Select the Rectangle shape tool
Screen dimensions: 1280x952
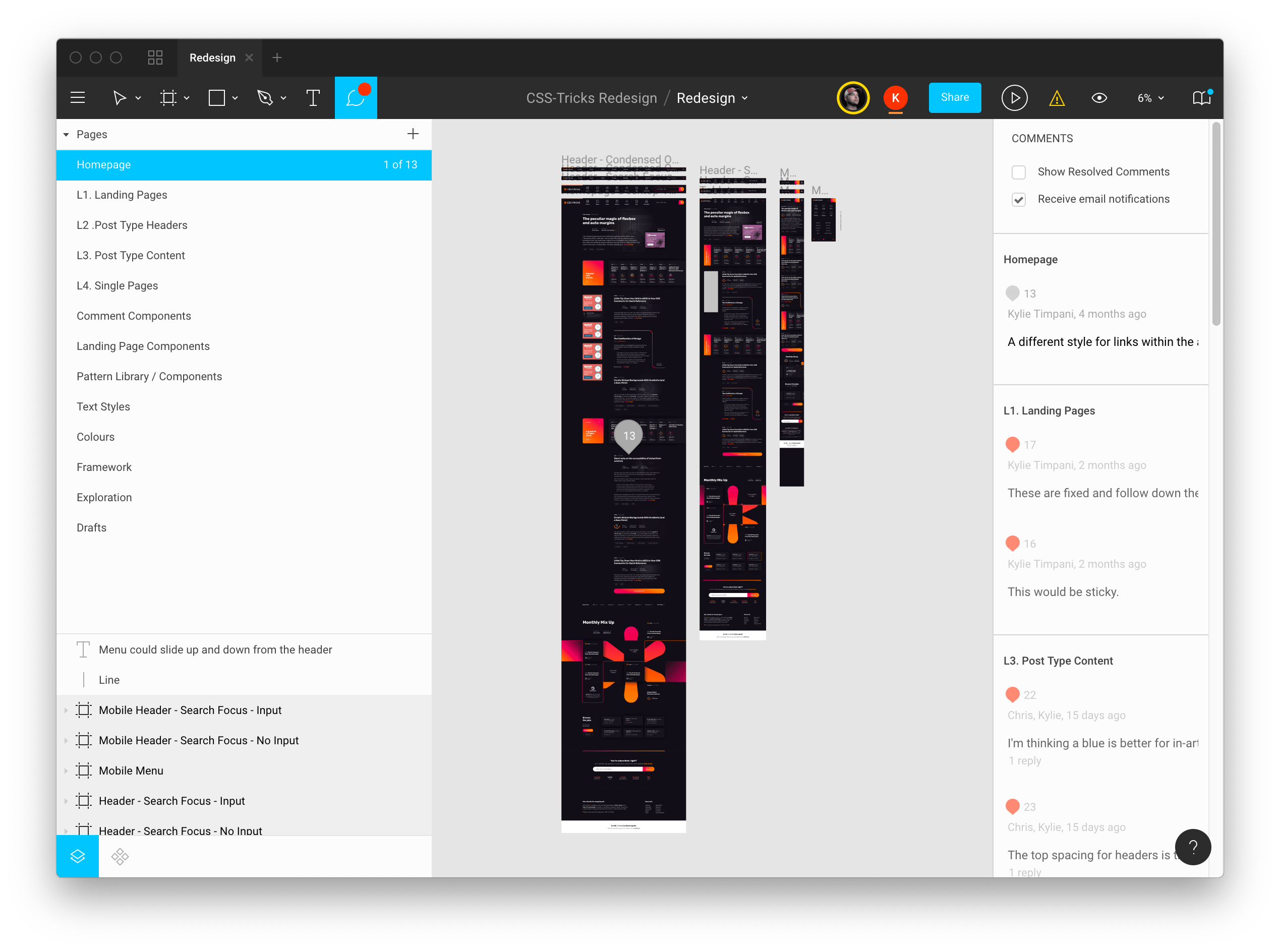coord(216,97)
